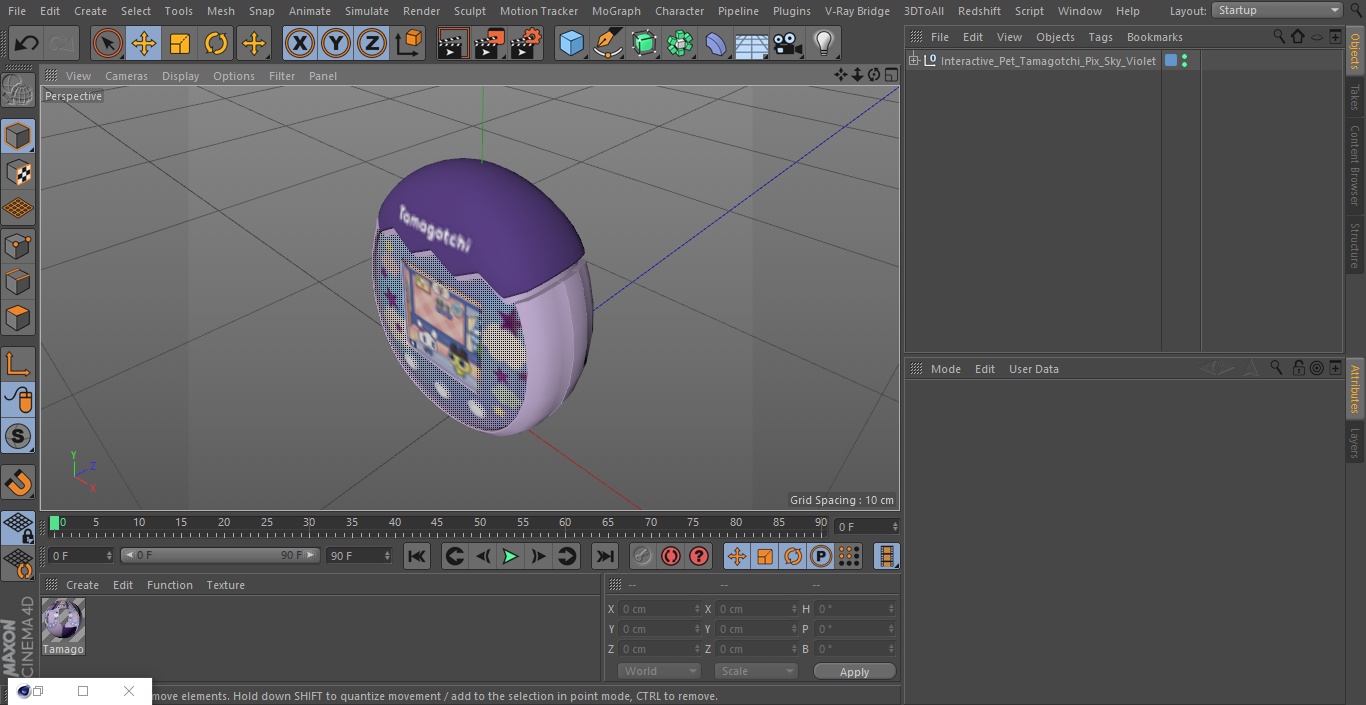Toggle autokeying button
Screen dimensions: 1366x705
tap(671, 556)
